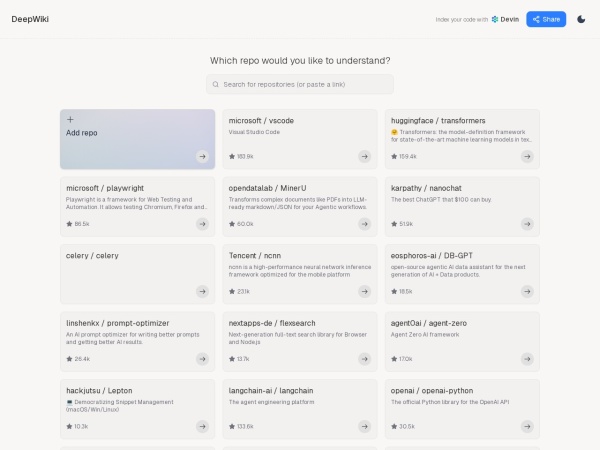Click the share icon inside Share button
Viewport: 600px width, 450px height.
(536, 19)
